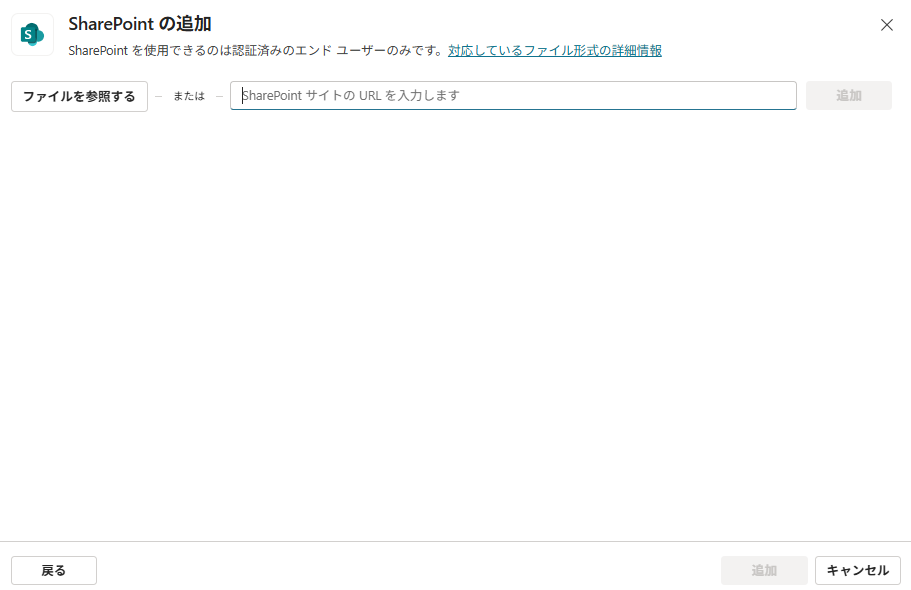This screenshot has height=590, width=911.
Task: Click 戻る button at bottom left
Action: (x=54, y=570)
